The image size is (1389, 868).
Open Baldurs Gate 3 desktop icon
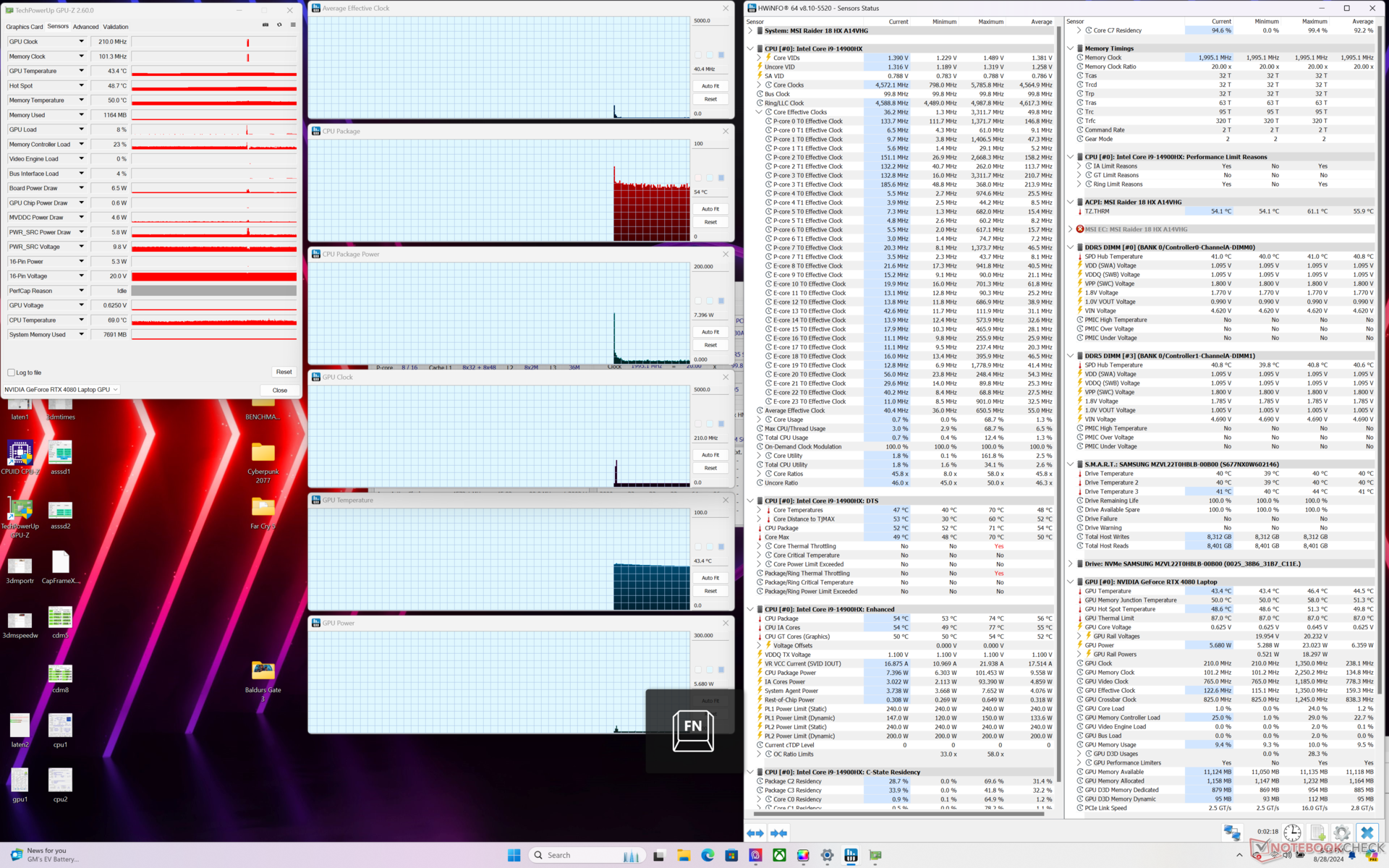coord(263,681)
